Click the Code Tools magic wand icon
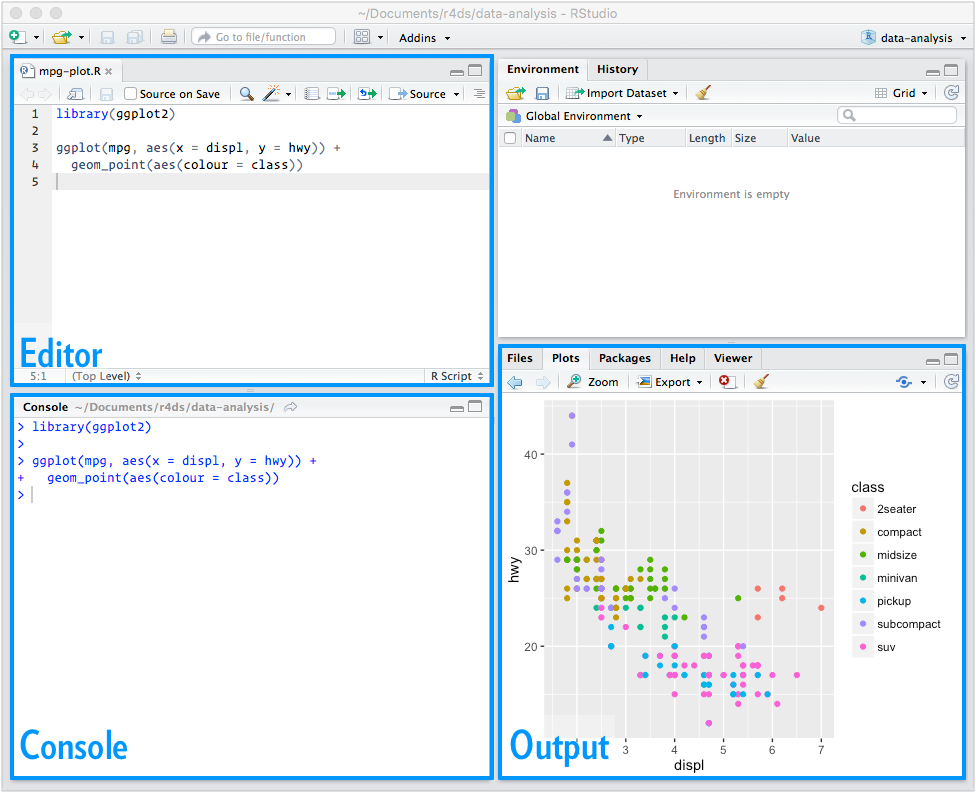Viewport: 976px width, 793px height. pos(271,93)
